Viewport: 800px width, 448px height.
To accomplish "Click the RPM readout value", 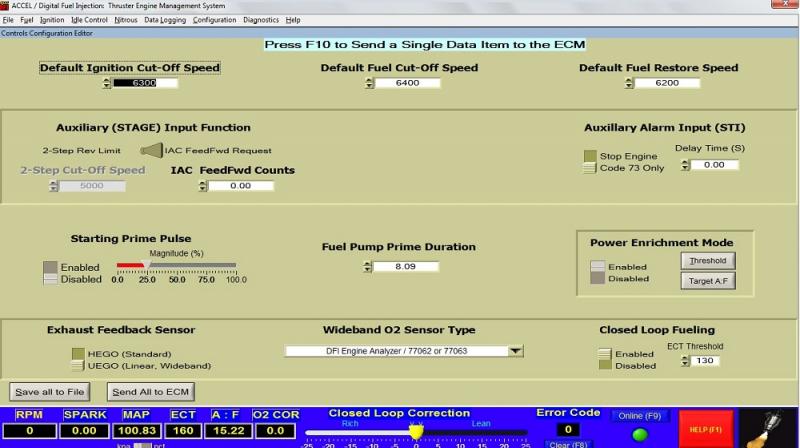I will pos(30,431).
